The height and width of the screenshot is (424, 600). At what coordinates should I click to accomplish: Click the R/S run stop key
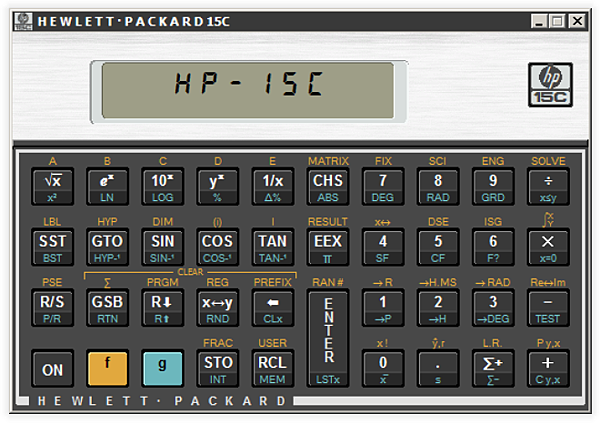click(x=52, y=308)
